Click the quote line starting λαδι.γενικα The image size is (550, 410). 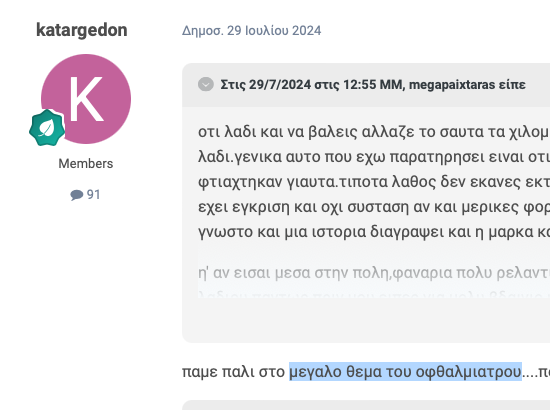(374, 157)
